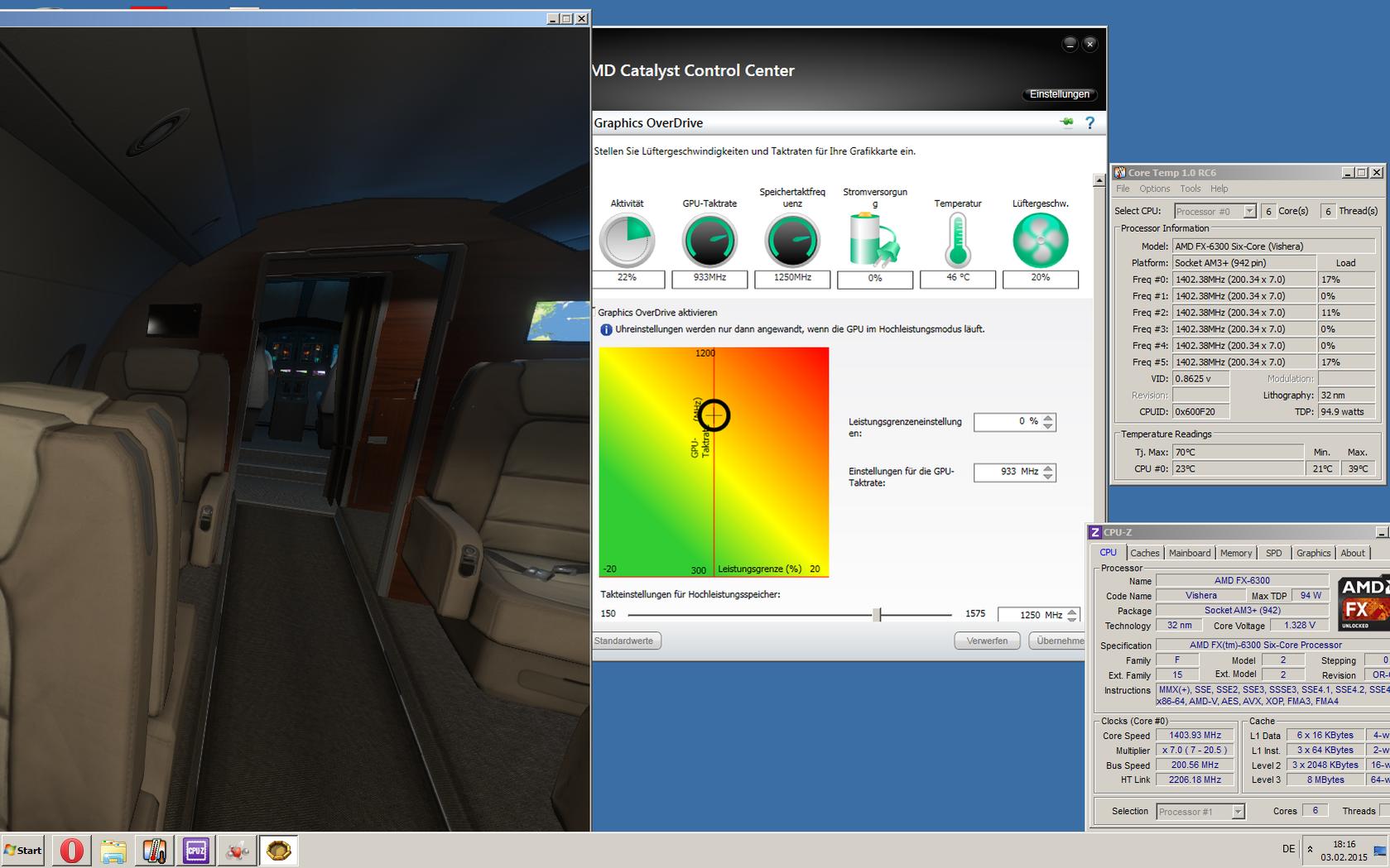Switch to the Memory tab in CPU-Z
The height and width of the screenshot is (868, 1390).
click(x=1236, y=553)
